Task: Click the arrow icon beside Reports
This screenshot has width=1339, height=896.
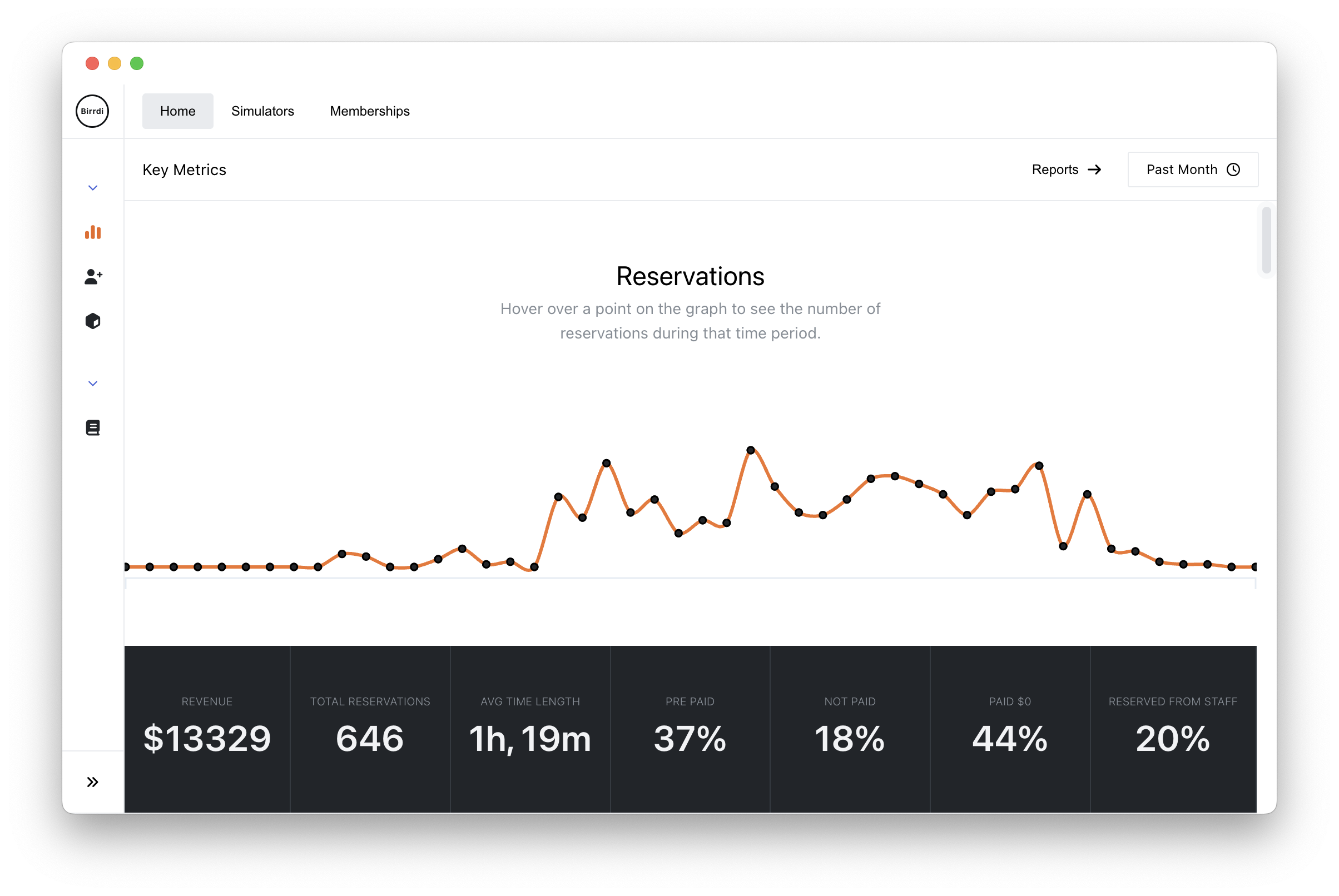Action: [x=1094, y=170]
